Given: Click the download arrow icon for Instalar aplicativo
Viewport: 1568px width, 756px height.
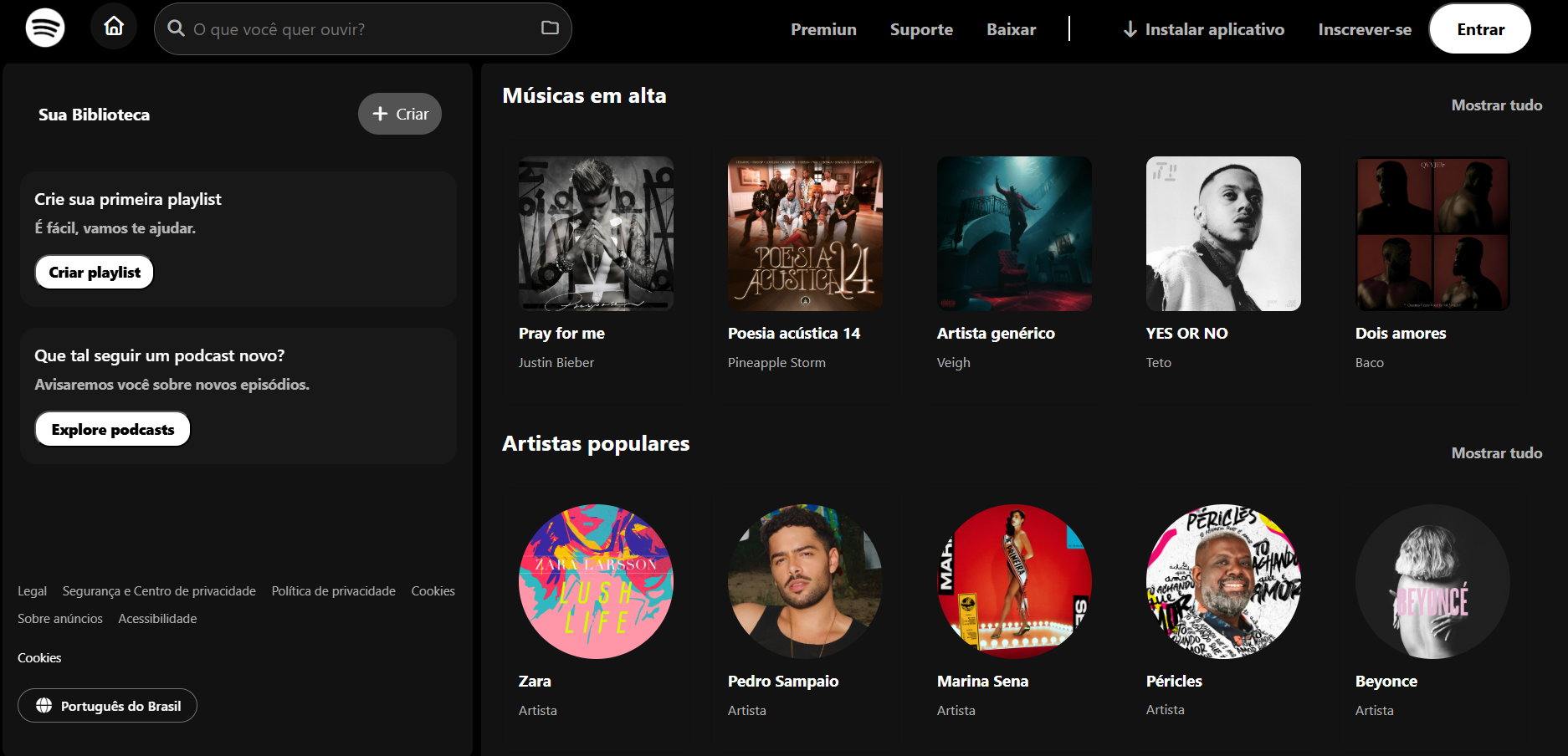Looking at the screenshot, I should point(1130,29).
